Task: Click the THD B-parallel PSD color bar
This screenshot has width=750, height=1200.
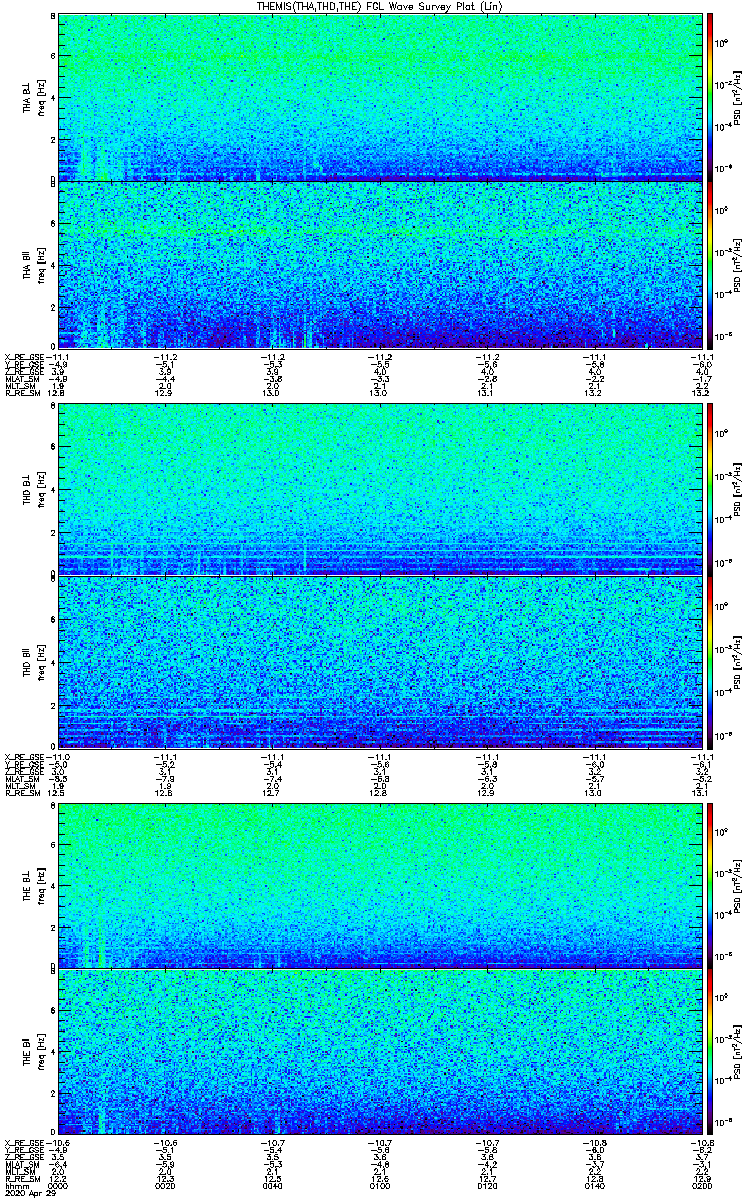Action: coord(710,663)
